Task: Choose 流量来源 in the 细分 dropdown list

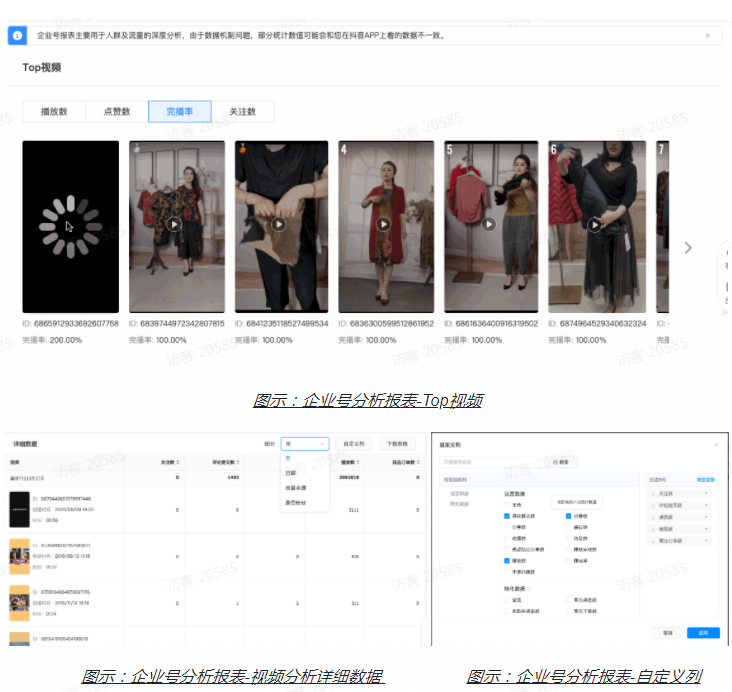Action: pyautogui.click(x=296, y=488)
